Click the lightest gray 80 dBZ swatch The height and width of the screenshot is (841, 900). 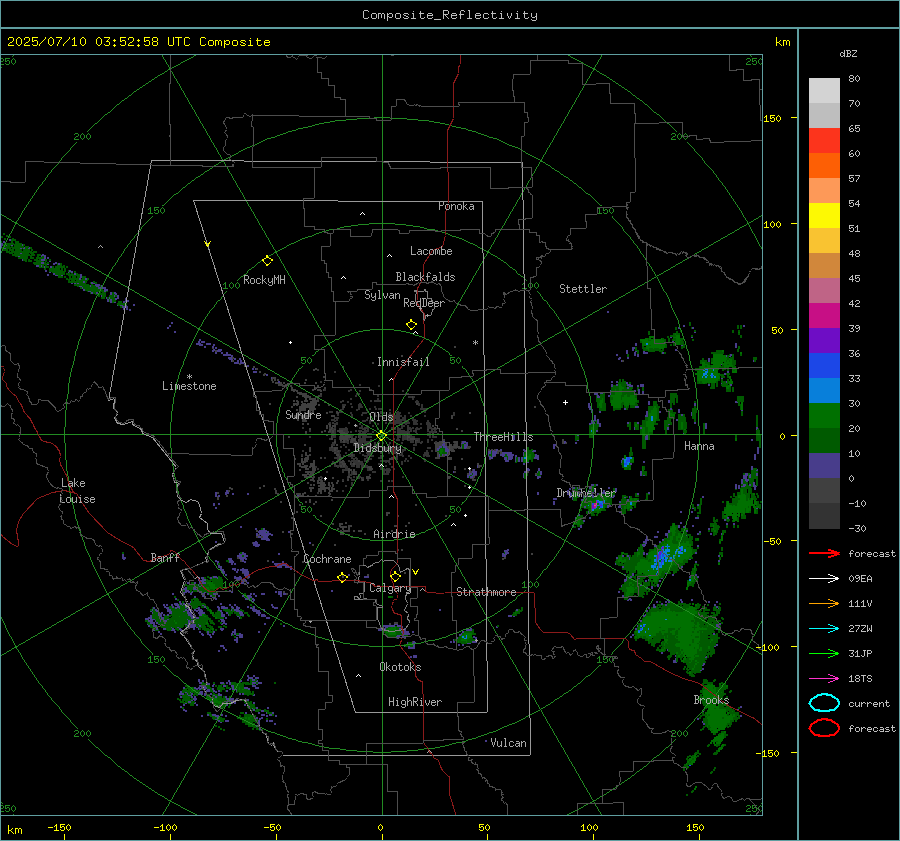click(x=824, y=91)
